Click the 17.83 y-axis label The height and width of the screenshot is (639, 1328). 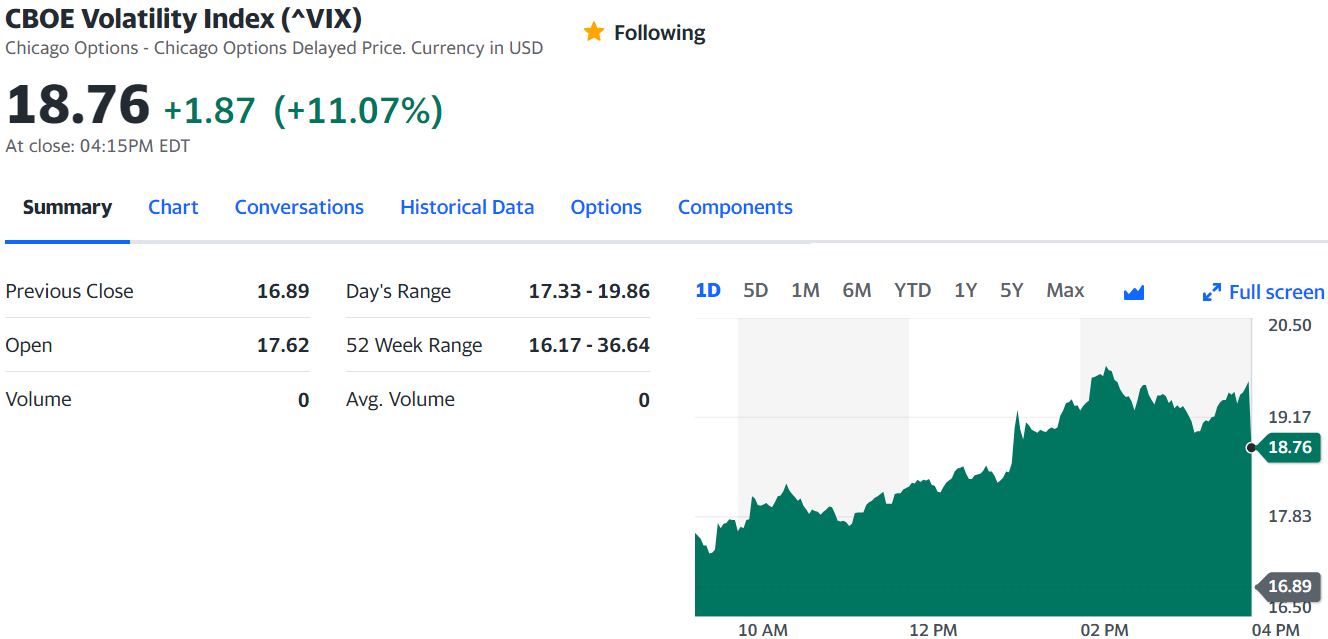click(x=1289, y=516)
